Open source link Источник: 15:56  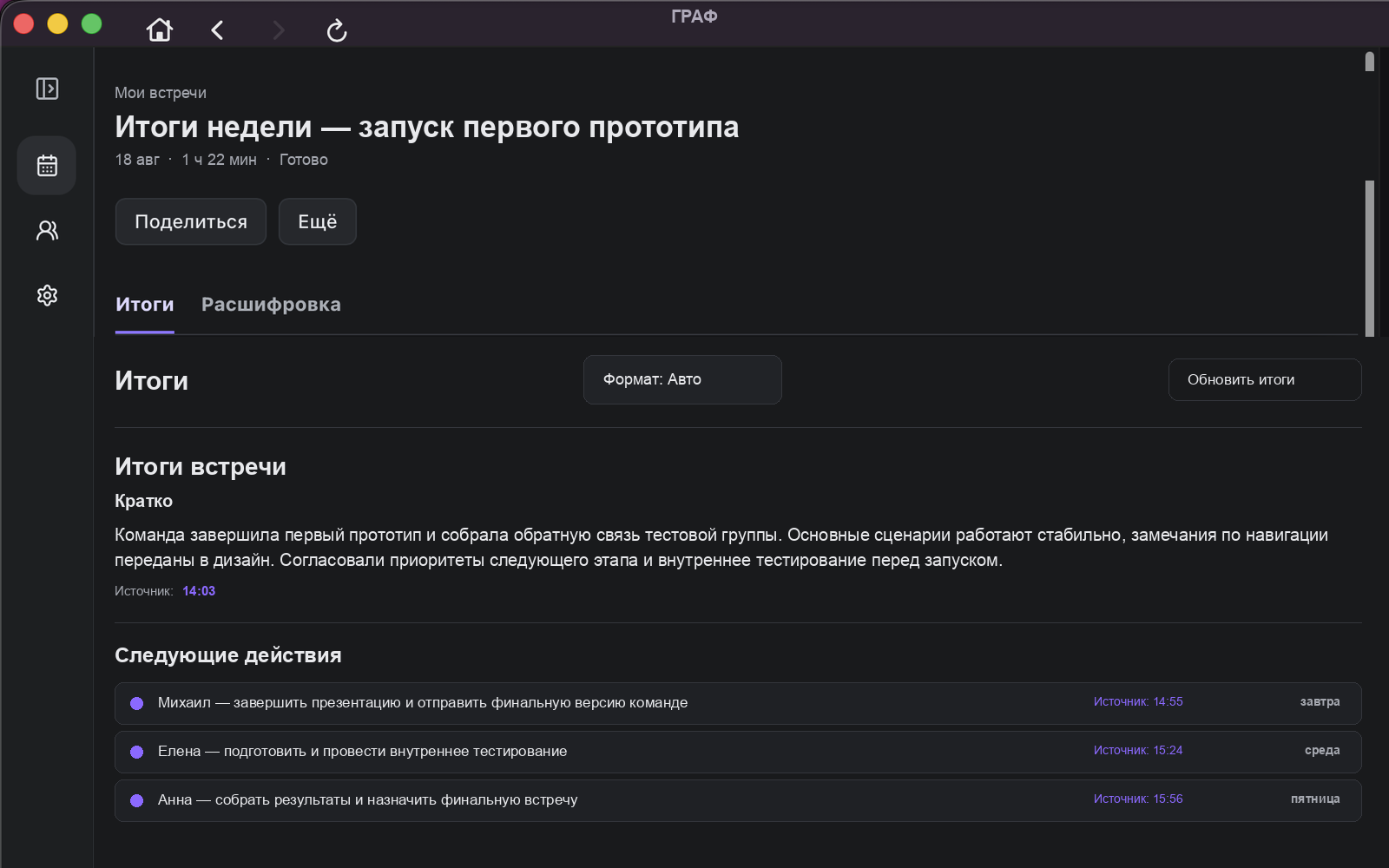(1138, 799)
